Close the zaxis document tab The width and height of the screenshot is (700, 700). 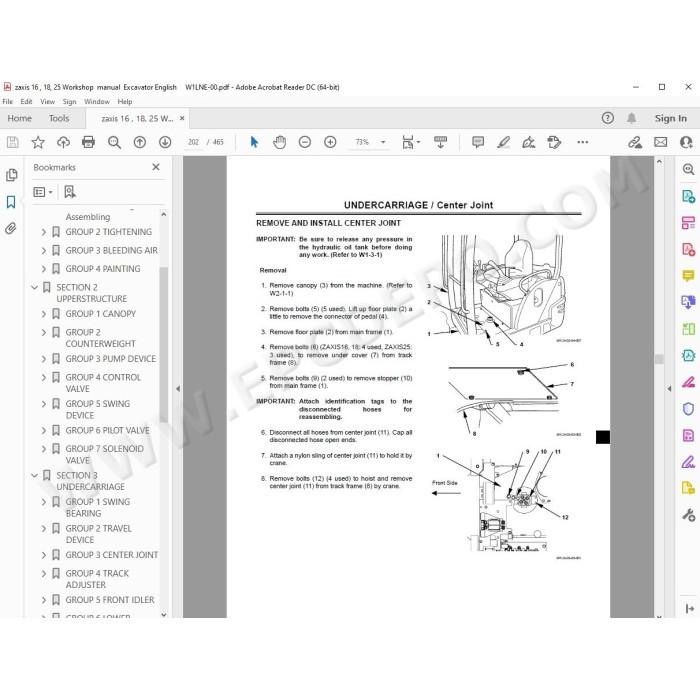point(182,118)
